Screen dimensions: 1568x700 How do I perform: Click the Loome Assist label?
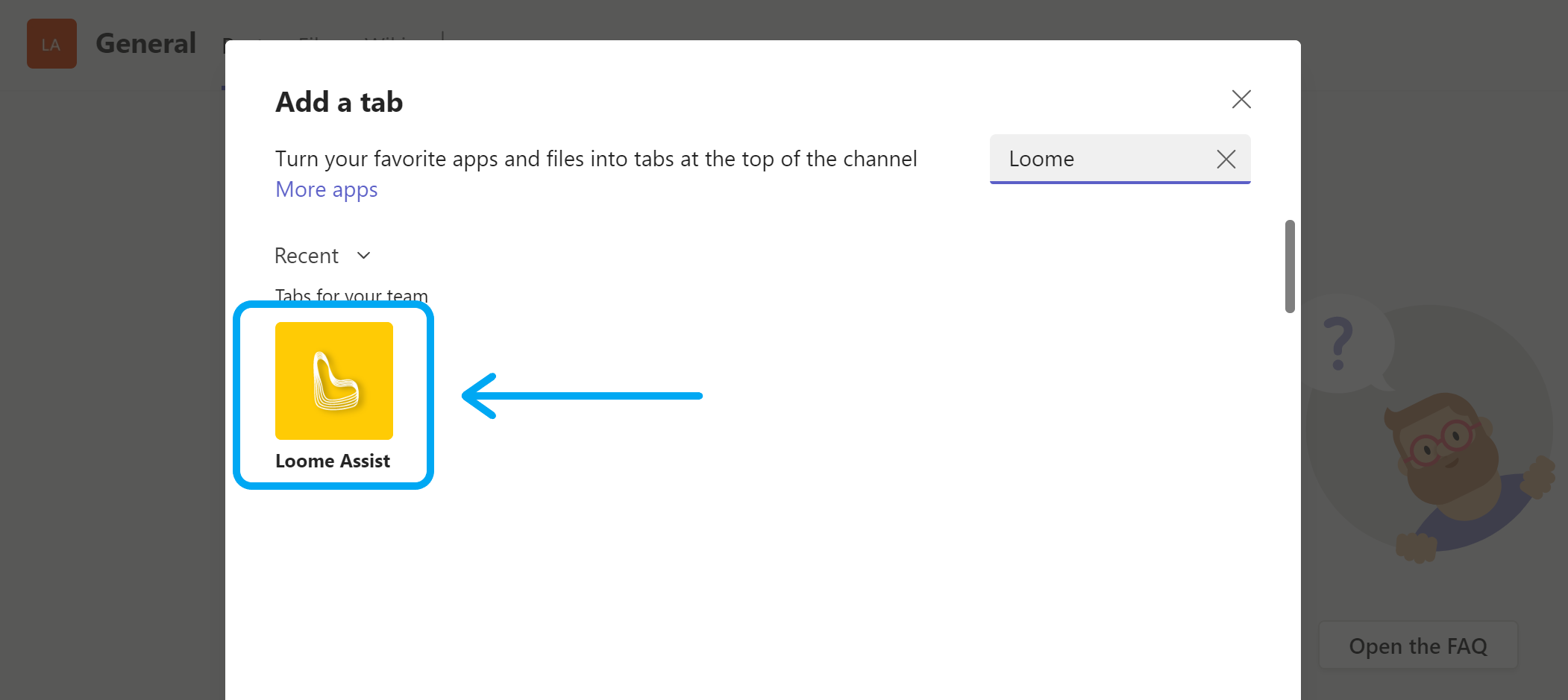333,461
